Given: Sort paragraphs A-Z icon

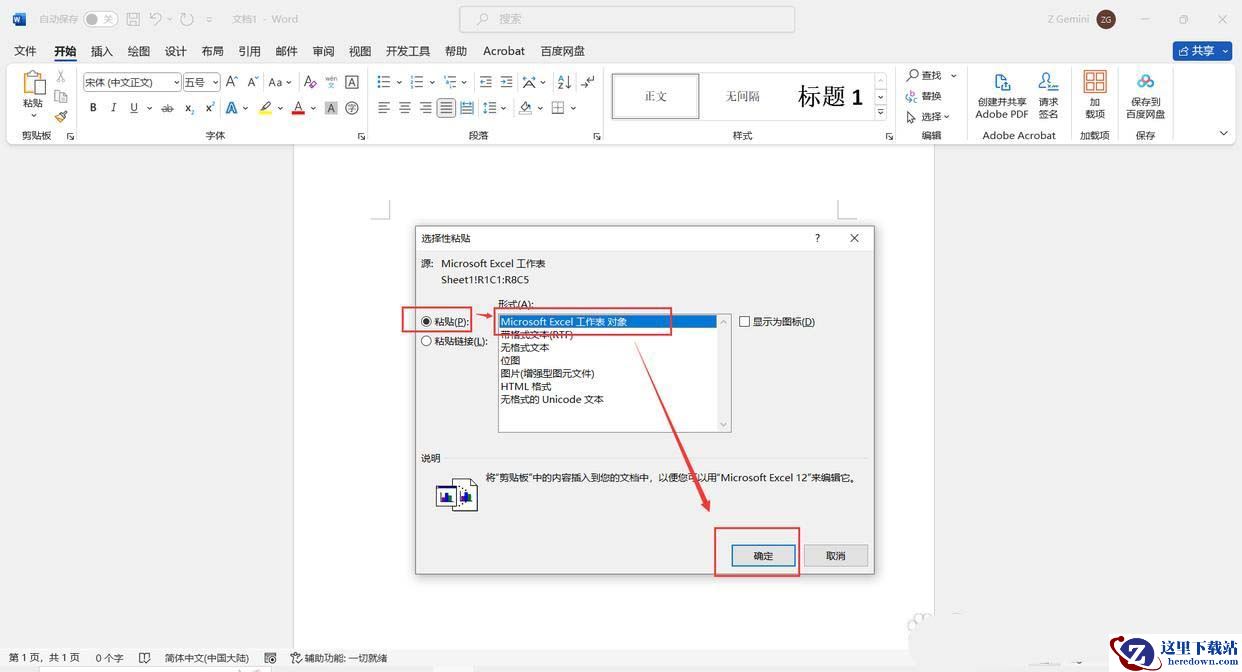Looking at the screenshot, I should click(x=565, y=82).
